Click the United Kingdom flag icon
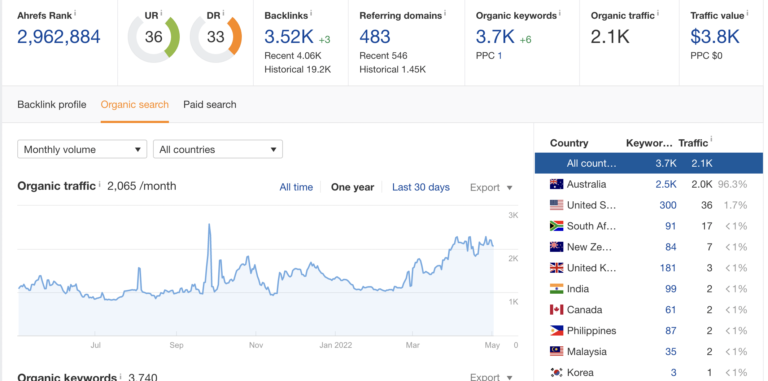The height and width of the screenshot is (381, 768). pos(556,268)
